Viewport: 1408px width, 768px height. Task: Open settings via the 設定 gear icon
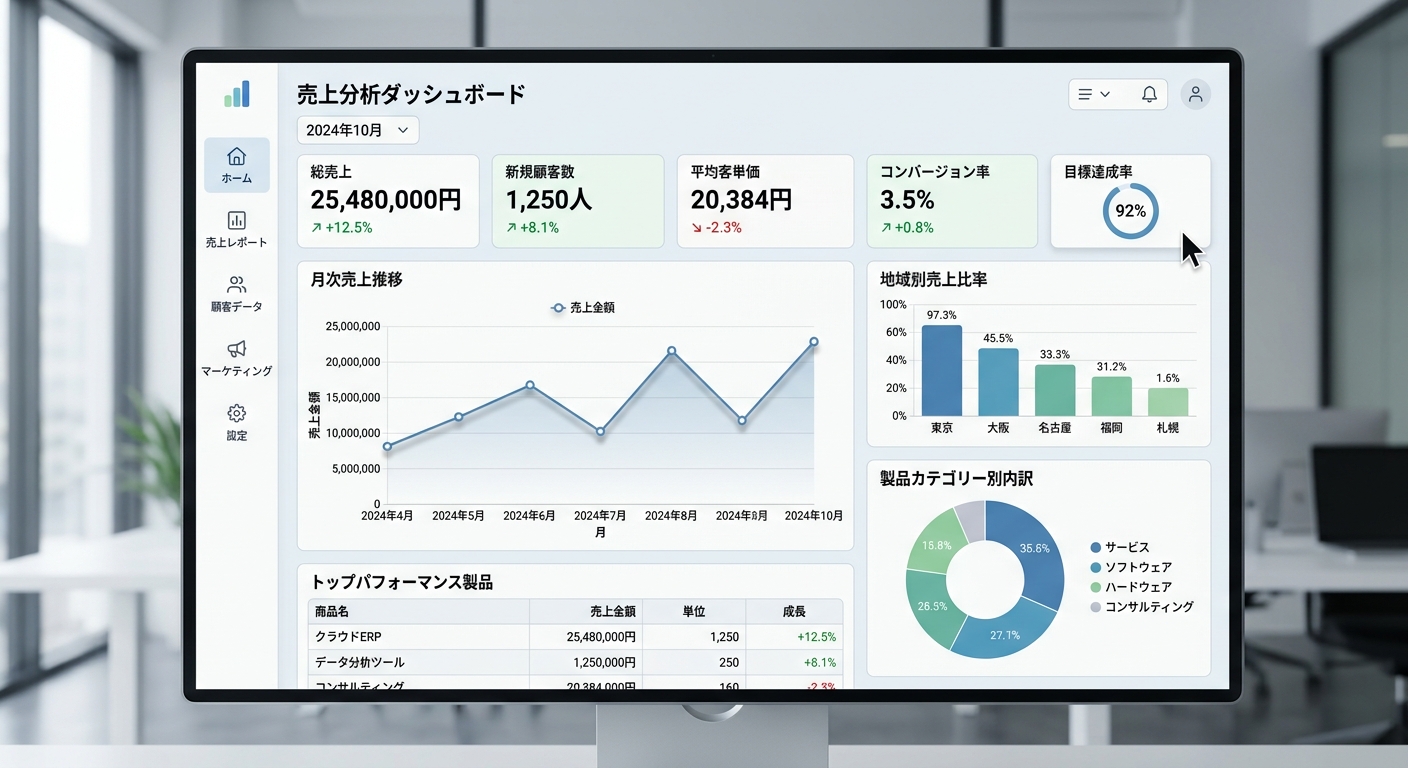click(x=236, y=413)
